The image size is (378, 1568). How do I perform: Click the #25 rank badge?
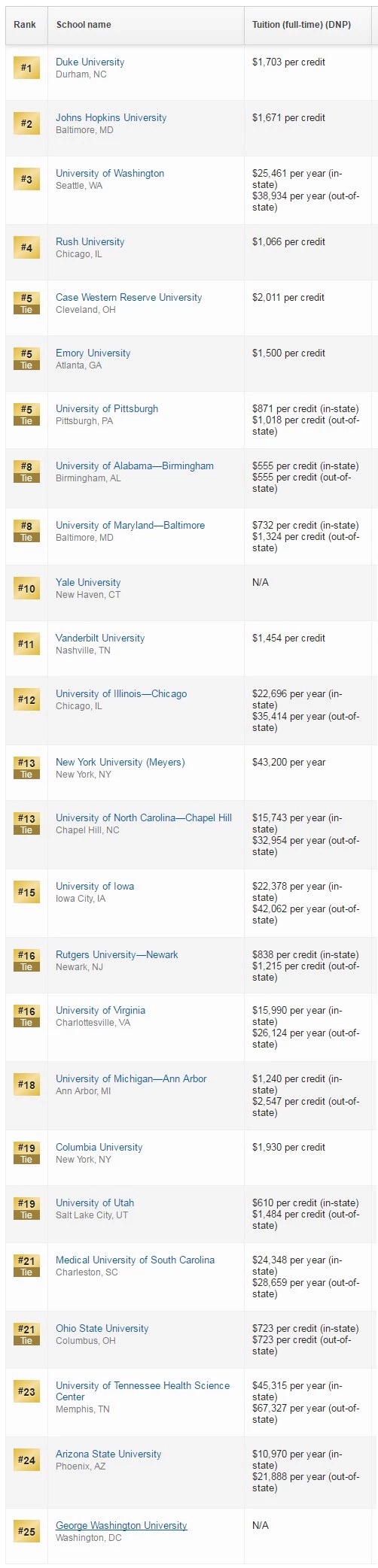[x=26, y=1531]
